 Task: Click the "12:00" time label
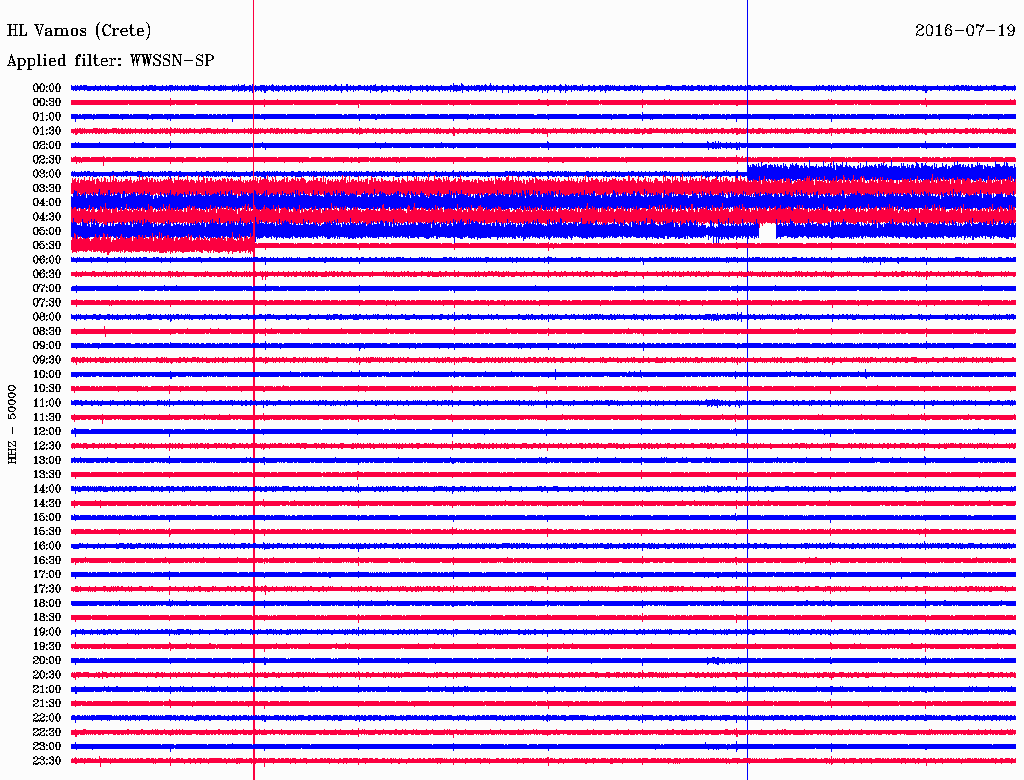pos(47,432)
